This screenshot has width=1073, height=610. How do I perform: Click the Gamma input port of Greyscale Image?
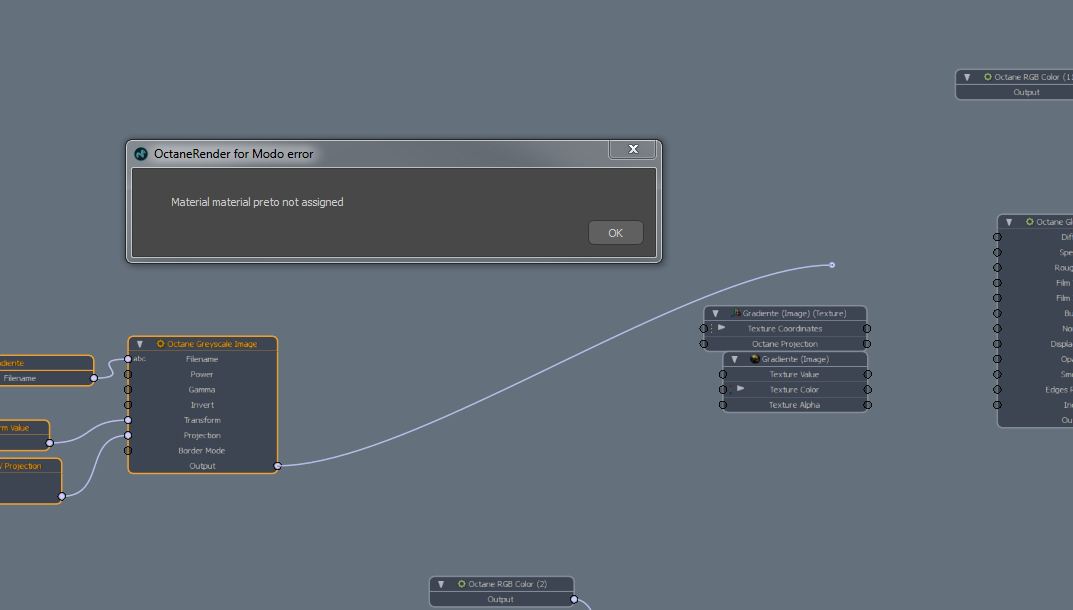pos(128,390)
